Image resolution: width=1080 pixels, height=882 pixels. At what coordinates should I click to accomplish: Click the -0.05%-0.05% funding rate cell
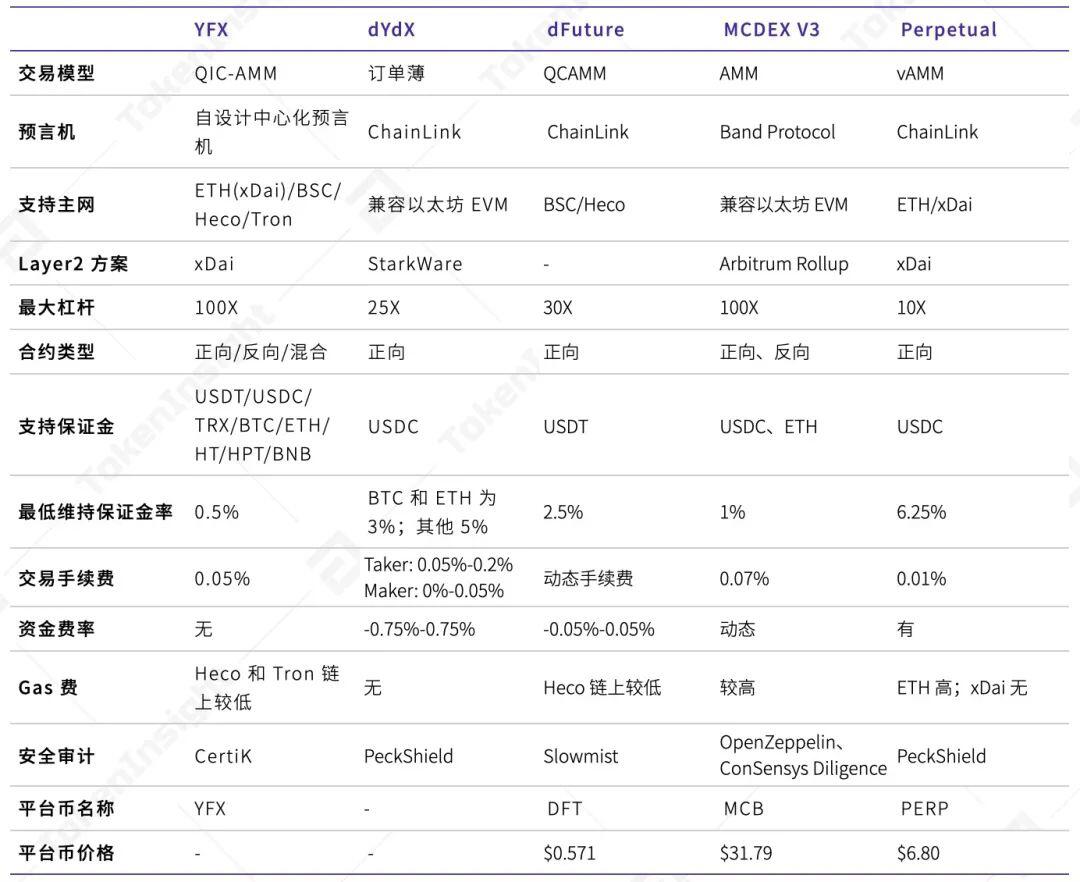tap(599, 629)
